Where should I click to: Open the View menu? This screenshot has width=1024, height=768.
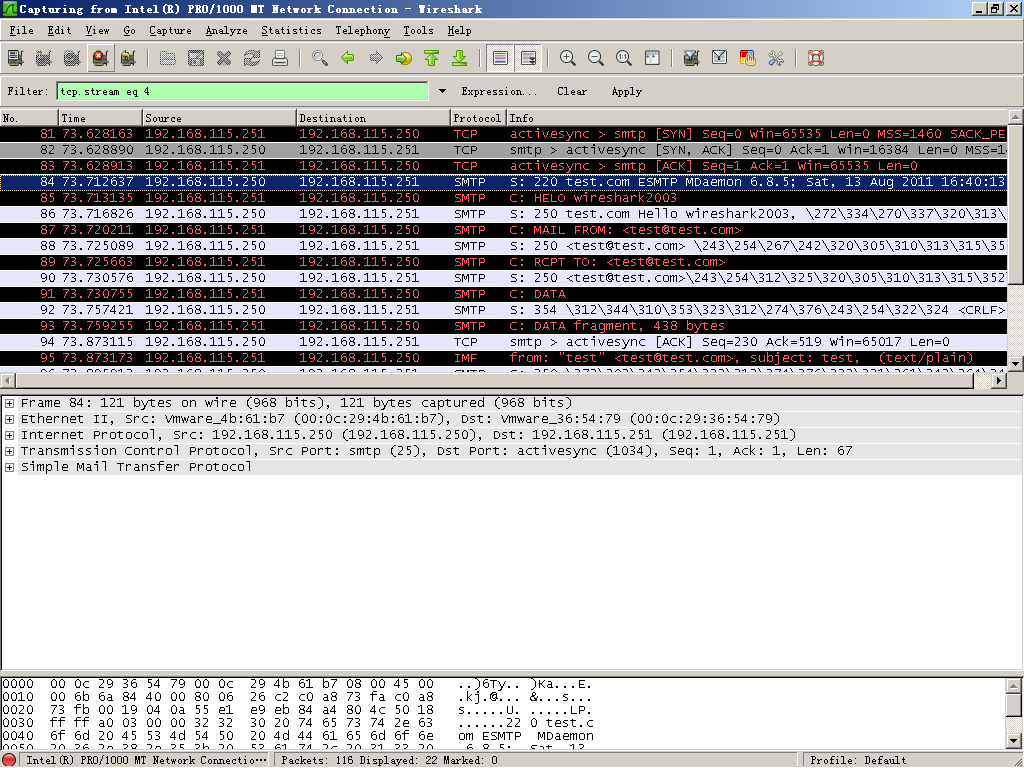coord(97,30)
